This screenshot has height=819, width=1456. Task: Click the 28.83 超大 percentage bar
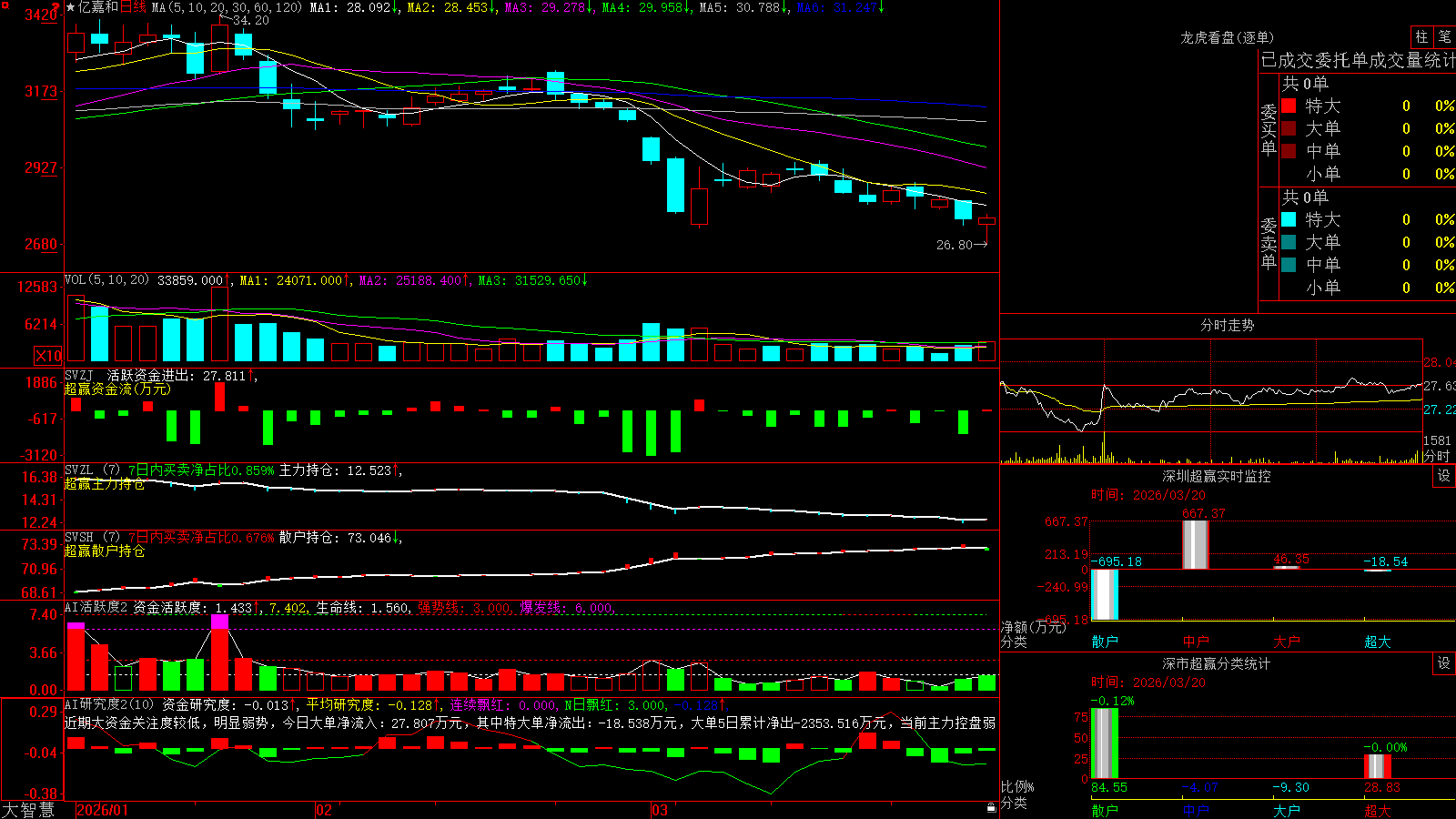1378,766
